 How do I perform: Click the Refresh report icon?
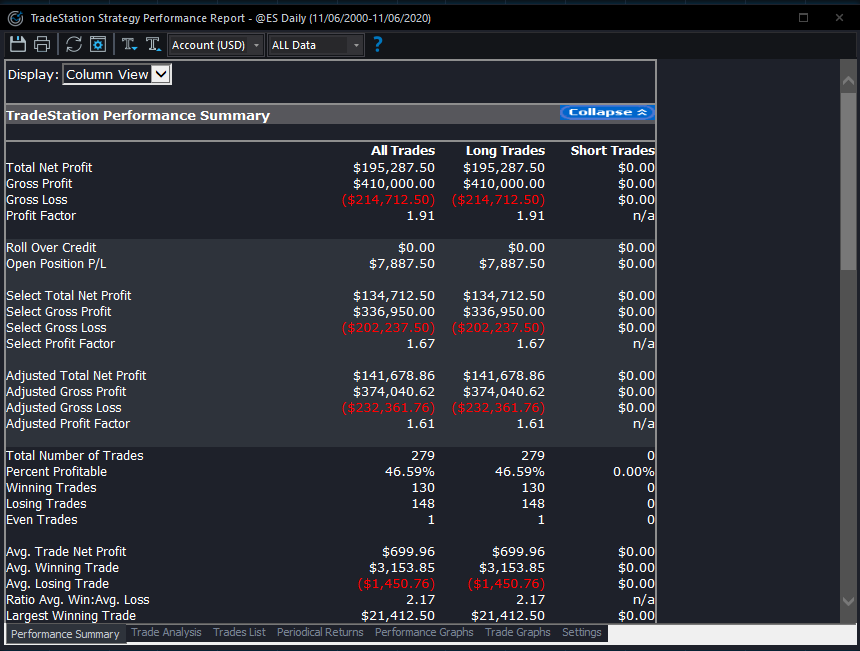pyautogui.click(x=73, y=44)
